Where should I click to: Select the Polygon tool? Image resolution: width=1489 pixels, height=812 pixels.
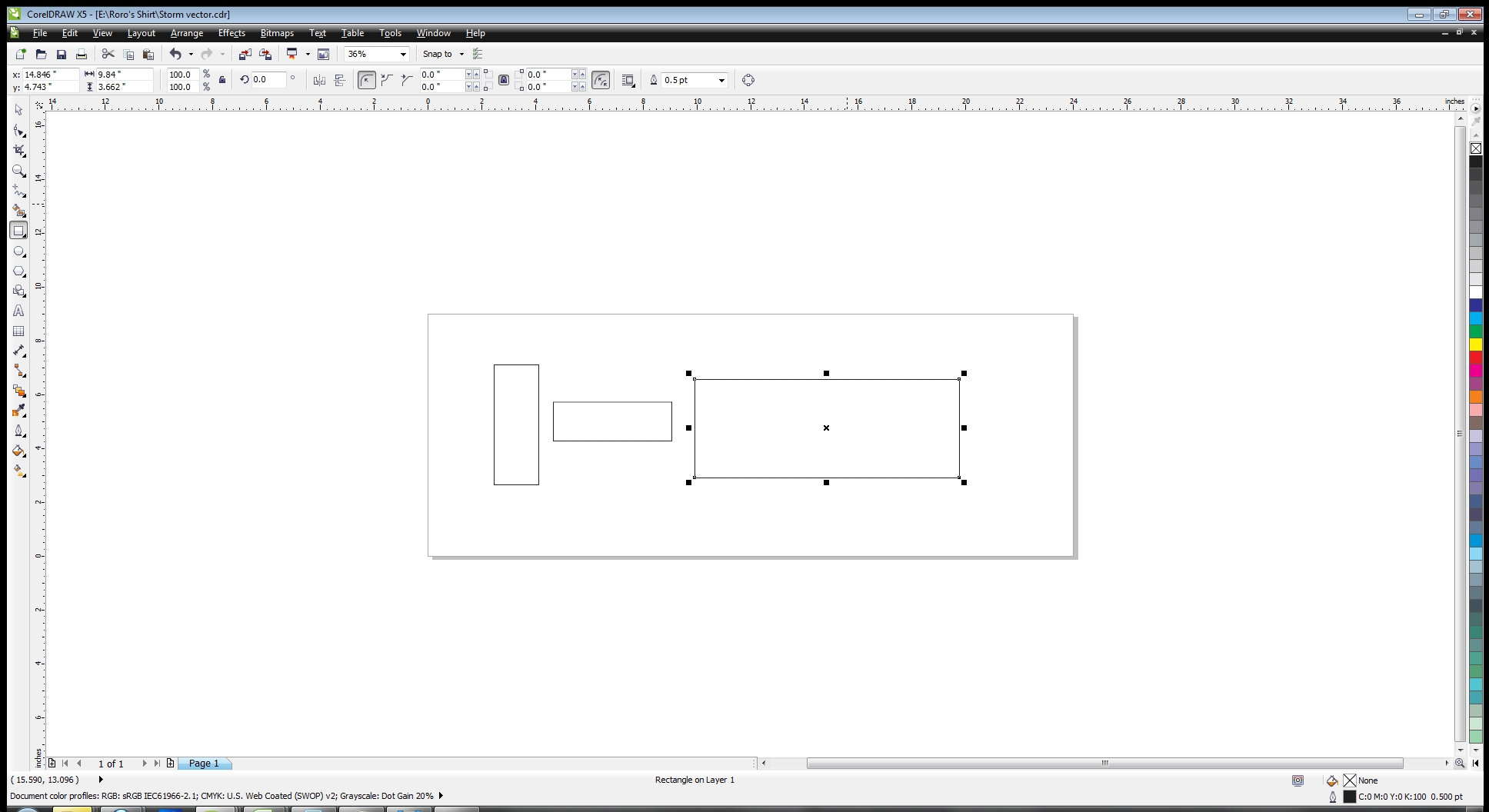pyautogui.click(x=18, y=271)
